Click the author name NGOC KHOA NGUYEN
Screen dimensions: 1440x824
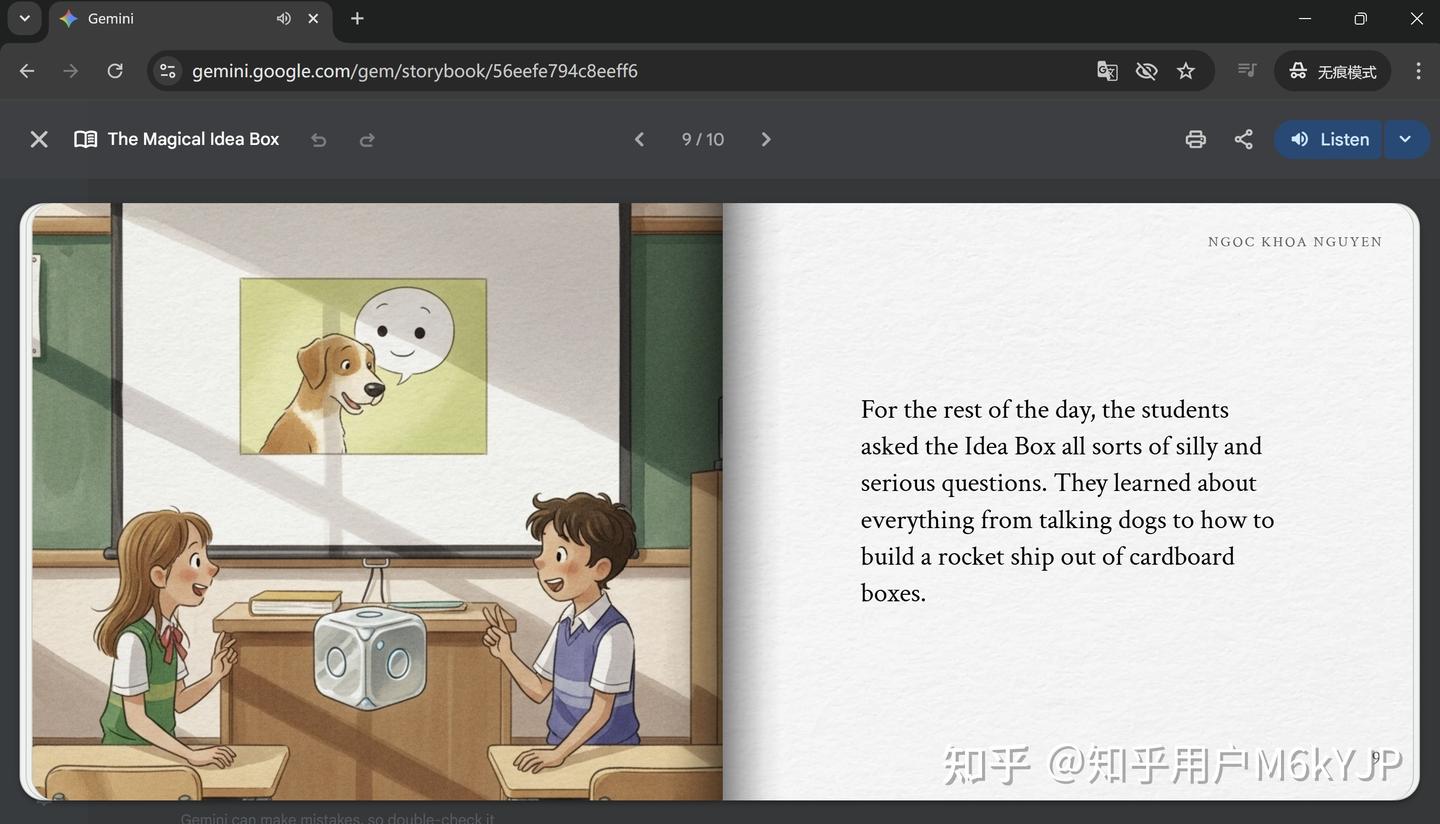(x=1295, y=242)
